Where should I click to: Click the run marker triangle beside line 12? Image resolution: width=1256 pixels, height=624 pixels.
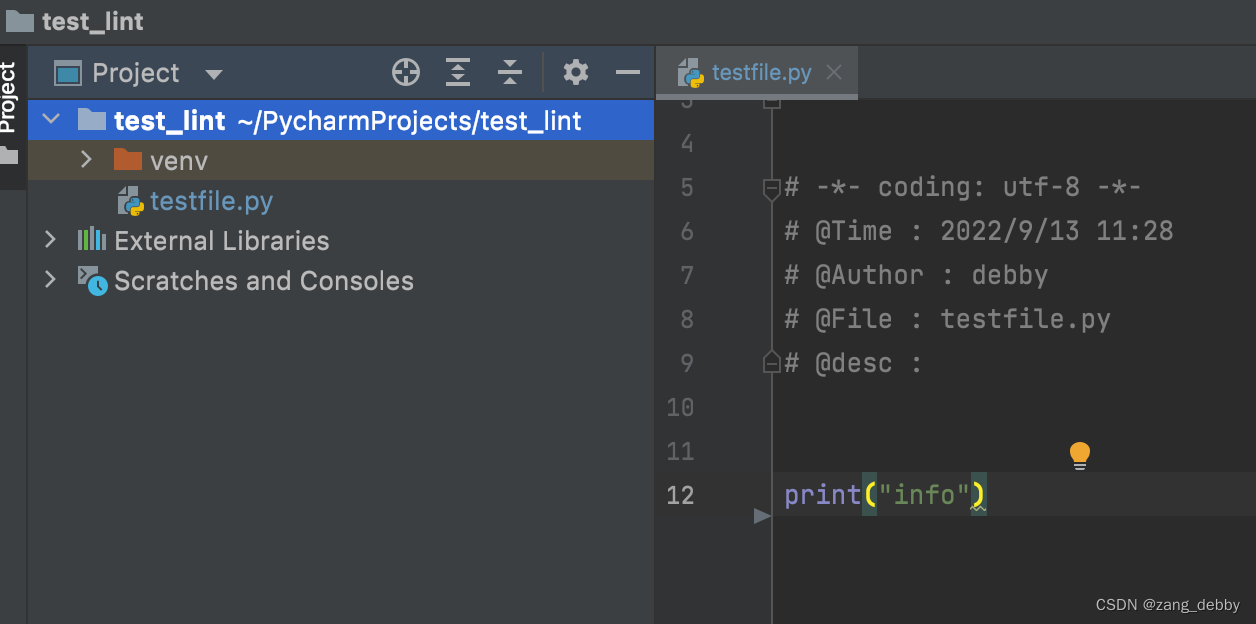coord(762,517)
